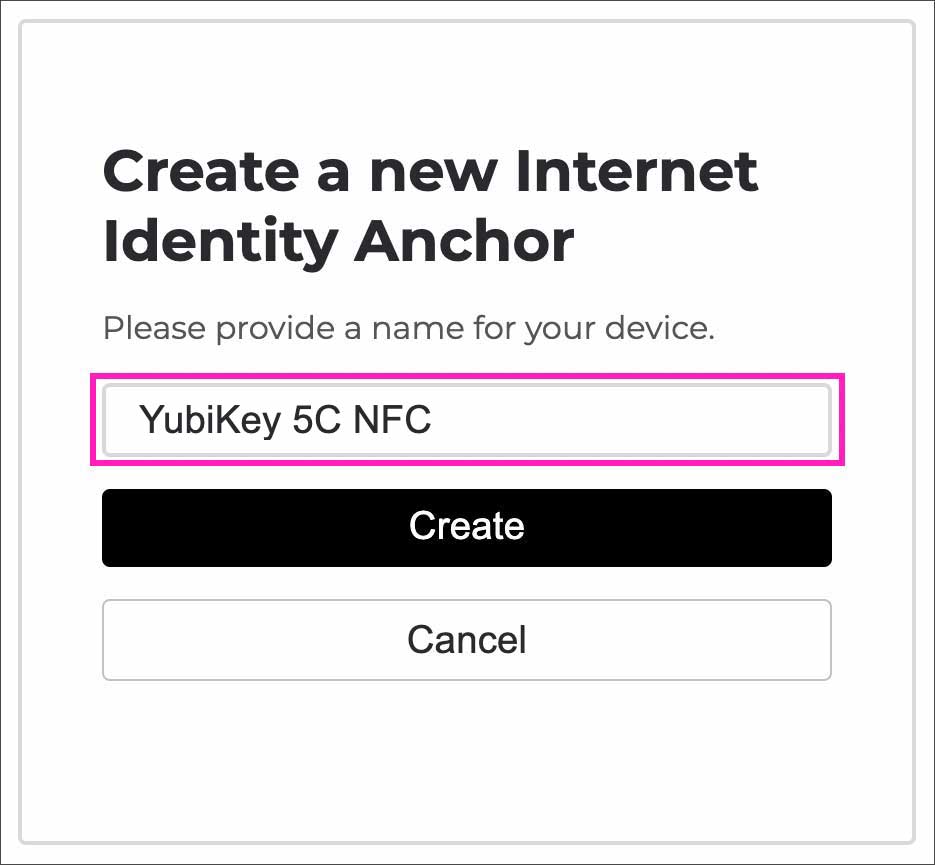Click the device name input field
The height and width of the screenshot is (865, 935).
click(467, 420)
